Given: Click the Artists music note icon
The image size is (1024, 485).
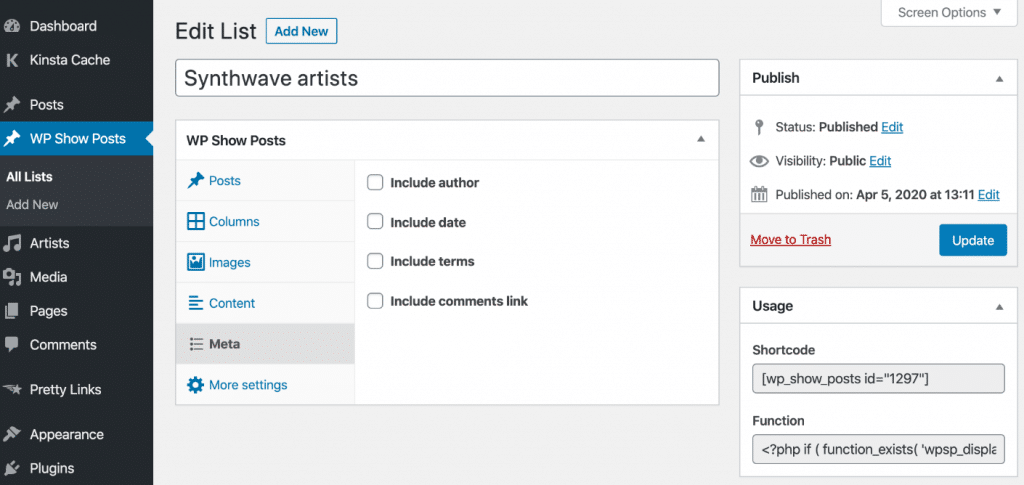Looking at the screenshot, I should click(x=12, y=243).
